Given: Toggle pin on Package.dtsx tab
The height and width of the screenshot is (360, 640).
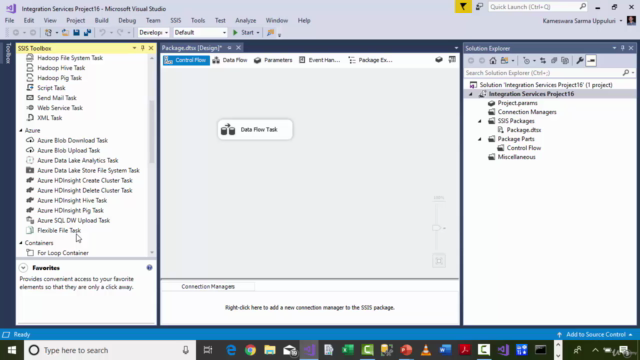Looking at the screenshot, I should (x=229, y=48).
